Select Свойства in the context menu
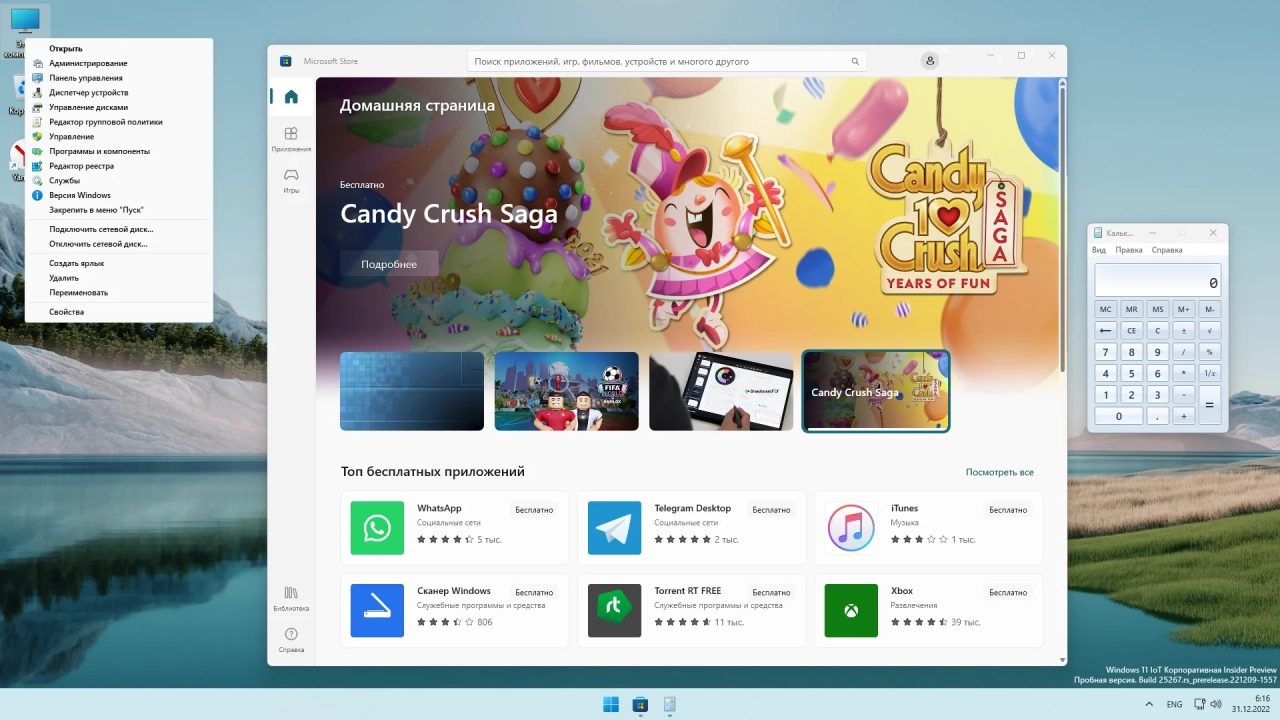The image size is (1280, 720). (x=119, y=312)
